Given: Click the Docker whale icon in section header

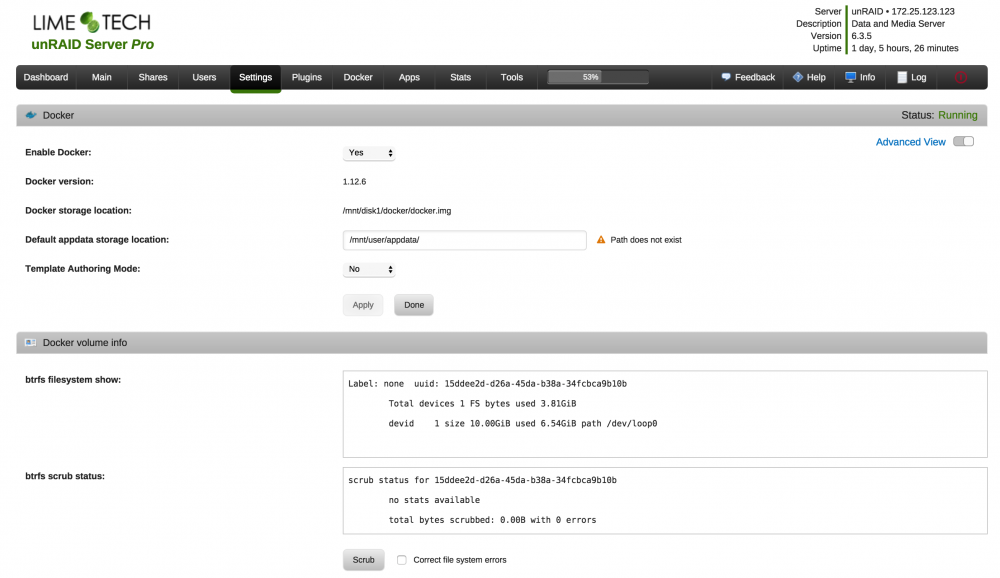Looking at the screenshot, I should click(31, 115).
